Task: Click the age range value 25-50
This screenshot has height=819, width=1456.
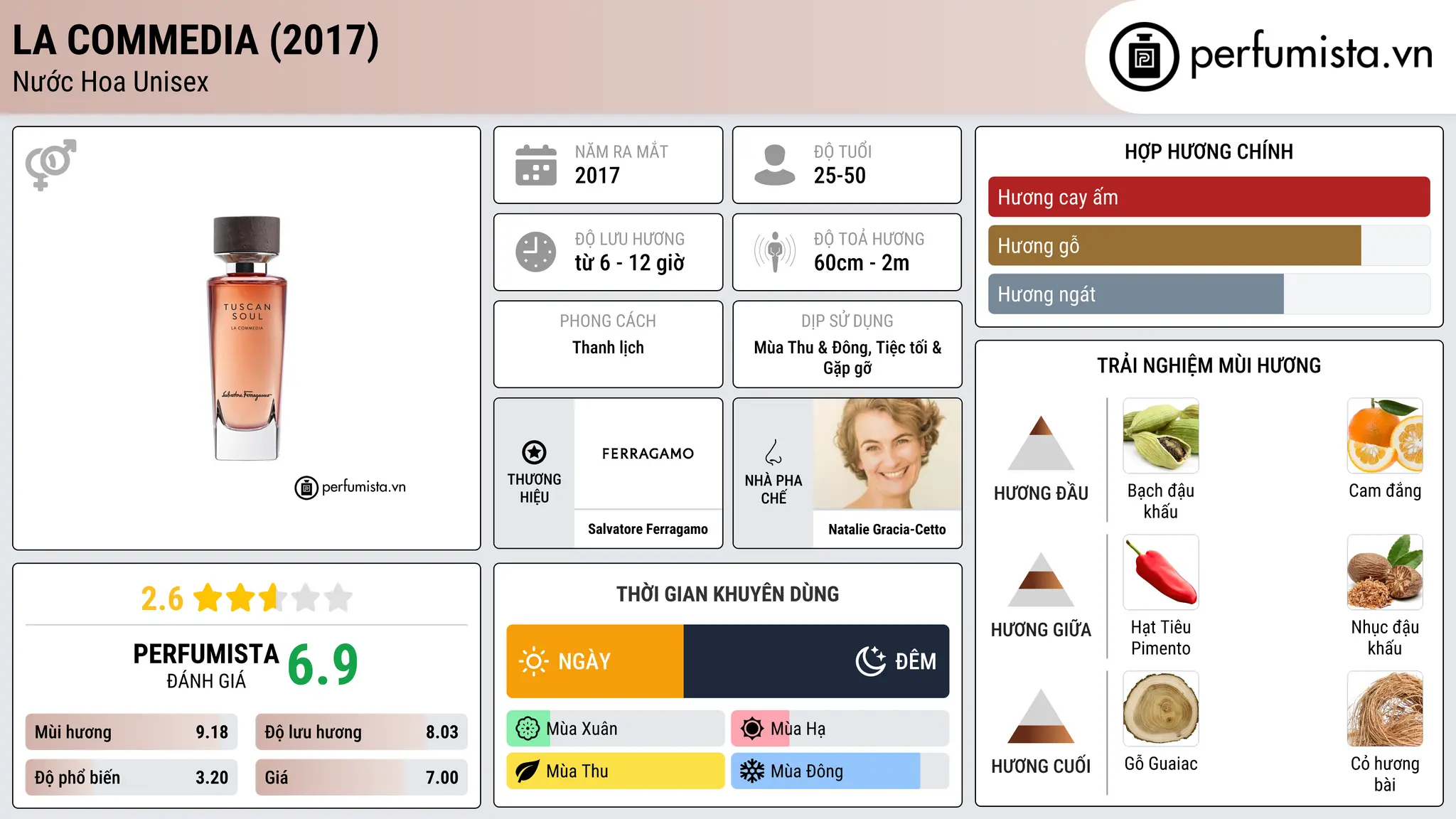Action: click(x=840, y=176)
